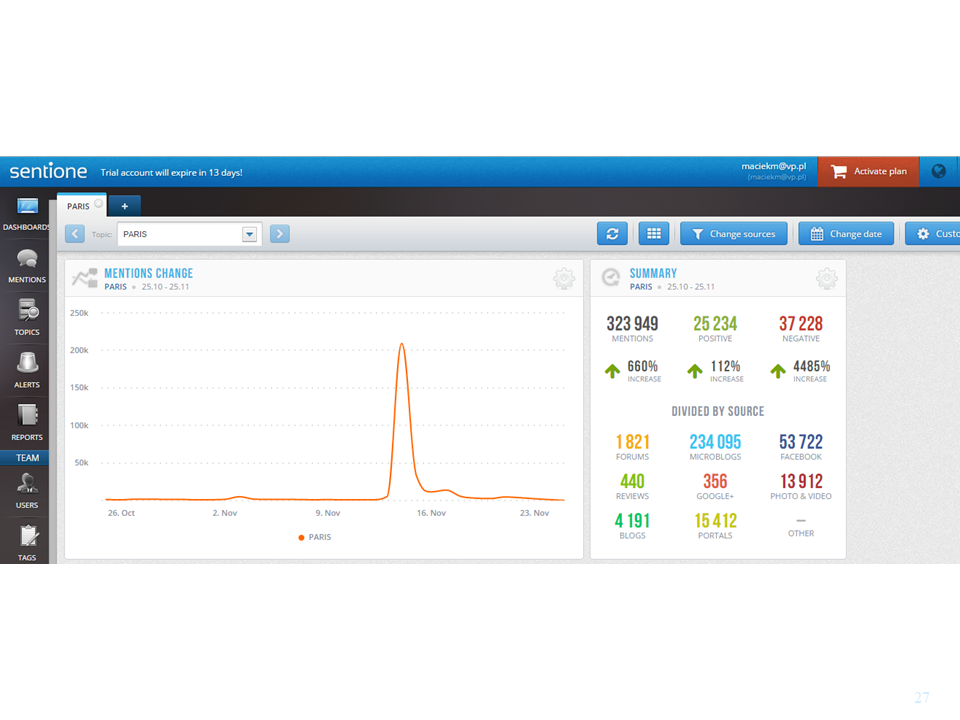Click the trial expiry notice text
The image size is (960, 720).
[171, 173]
